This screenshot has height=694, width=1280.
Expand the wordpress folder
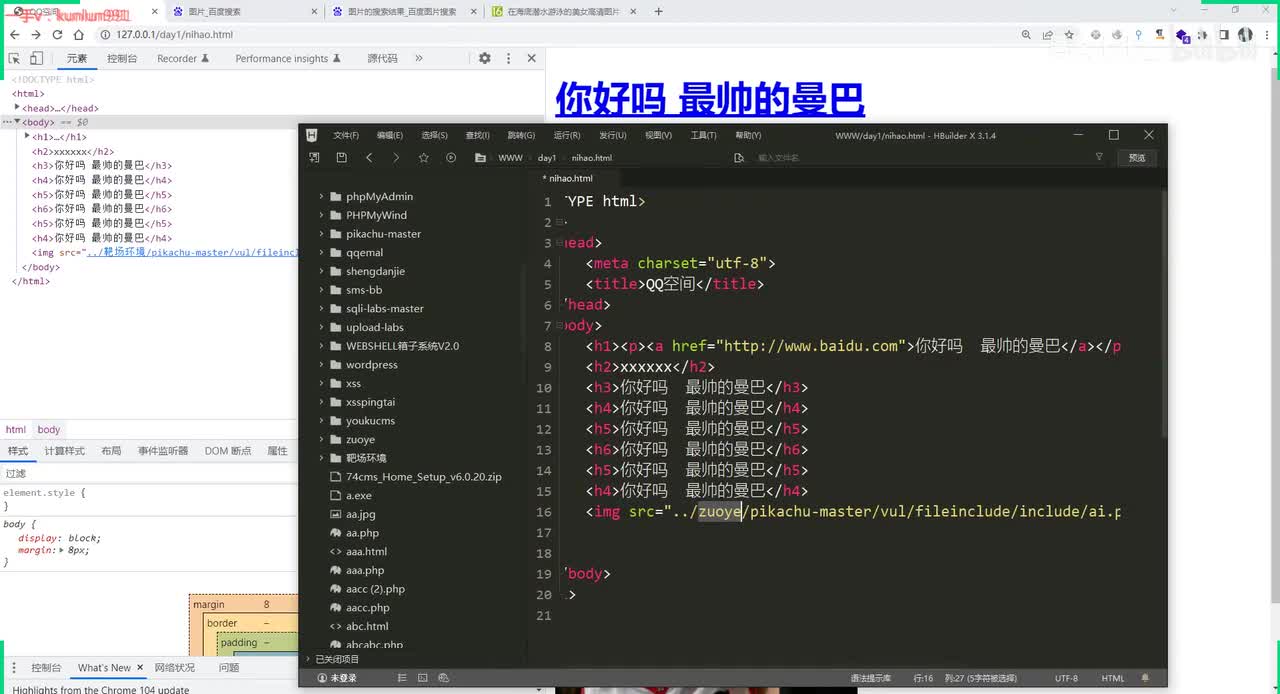pyautogui.click(x=321, y=365)
